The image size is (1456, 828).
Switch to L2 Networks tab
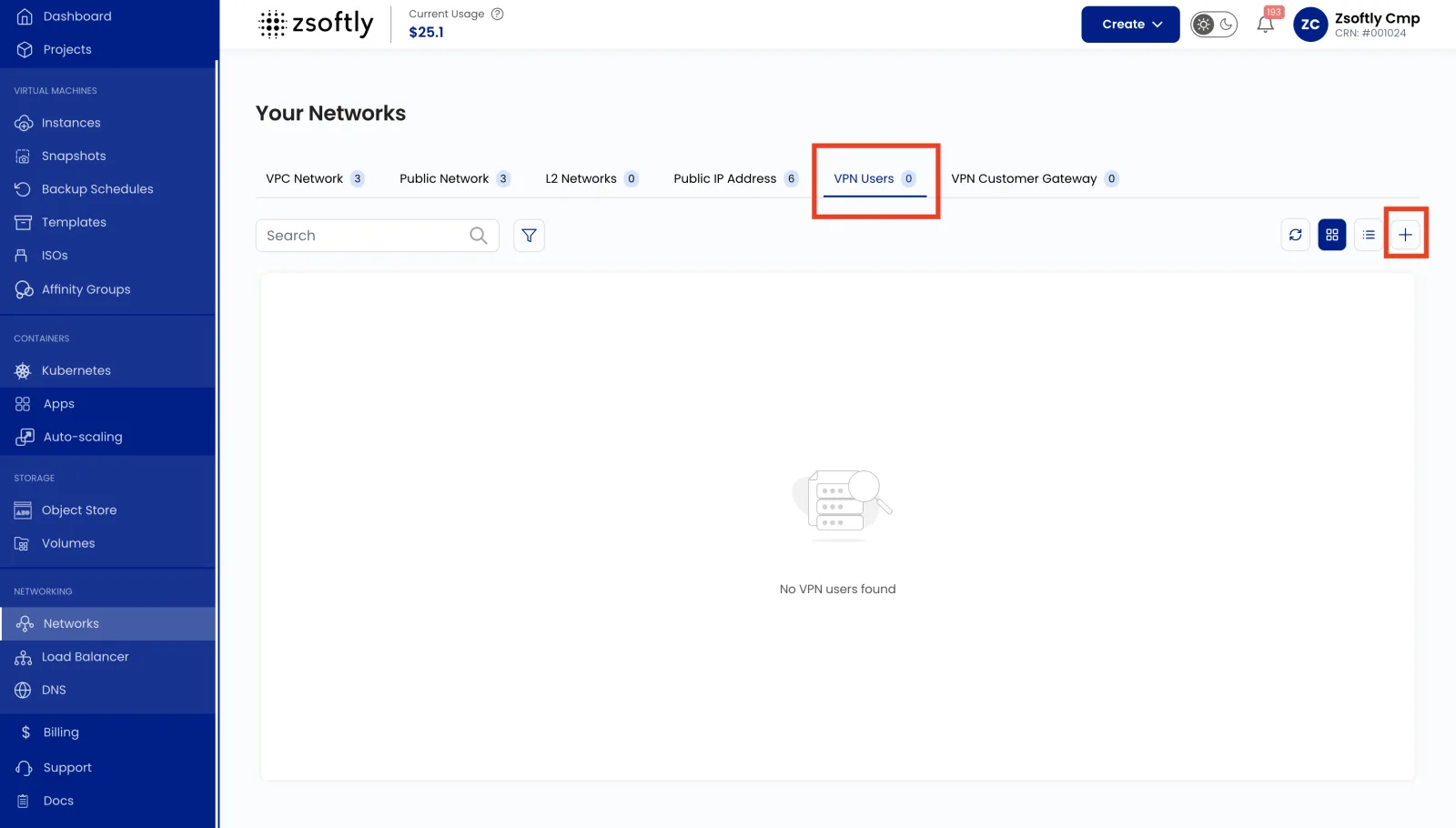591,178
